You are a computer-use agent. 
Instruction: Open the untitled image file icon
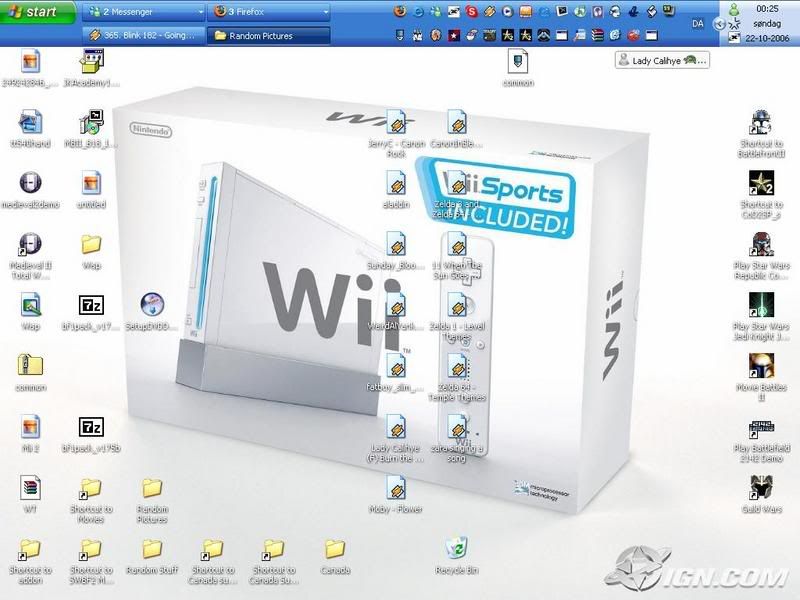pyautogui.click(x=91, y=190)
